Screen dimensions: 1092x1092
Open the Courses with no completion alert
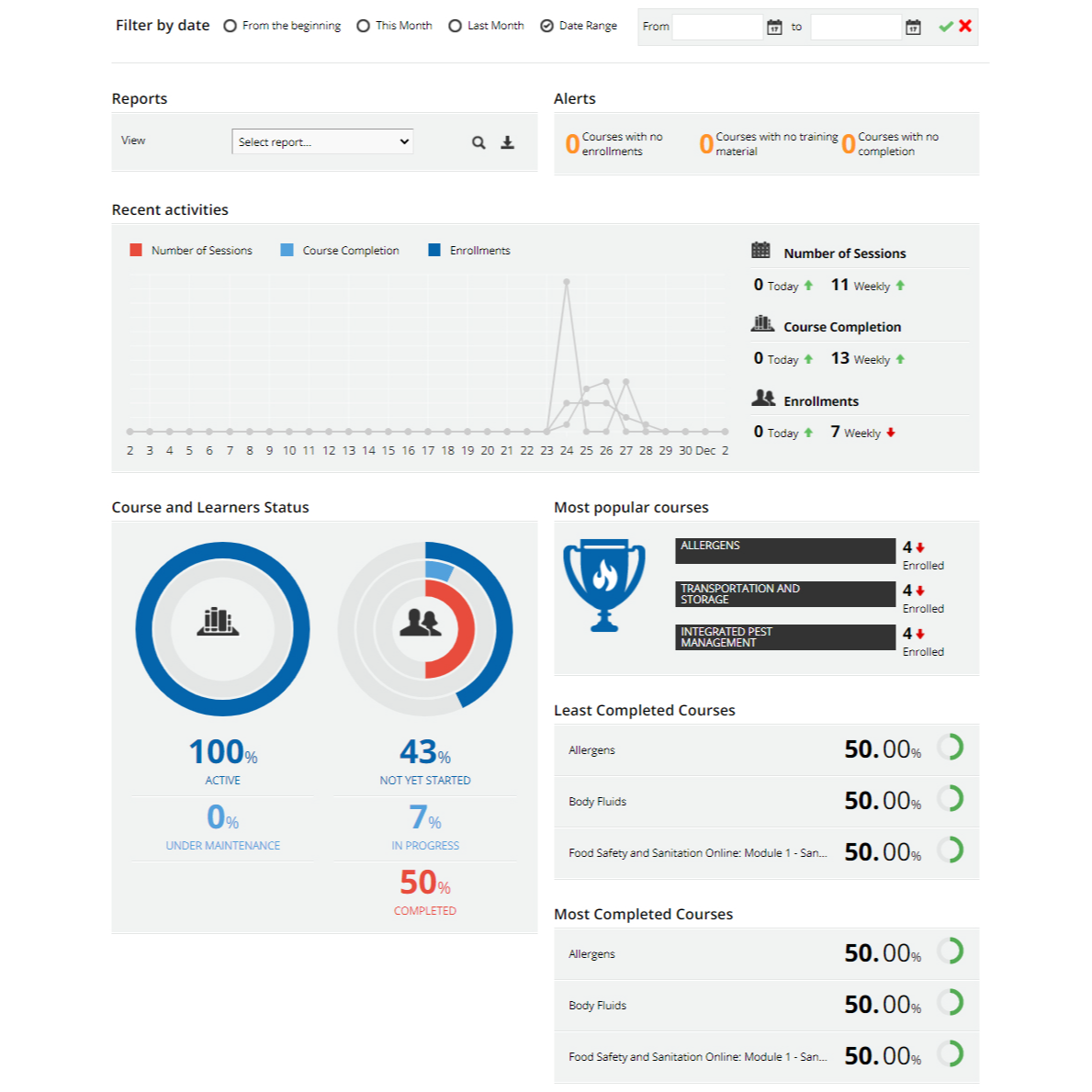(x=890, y=144)
